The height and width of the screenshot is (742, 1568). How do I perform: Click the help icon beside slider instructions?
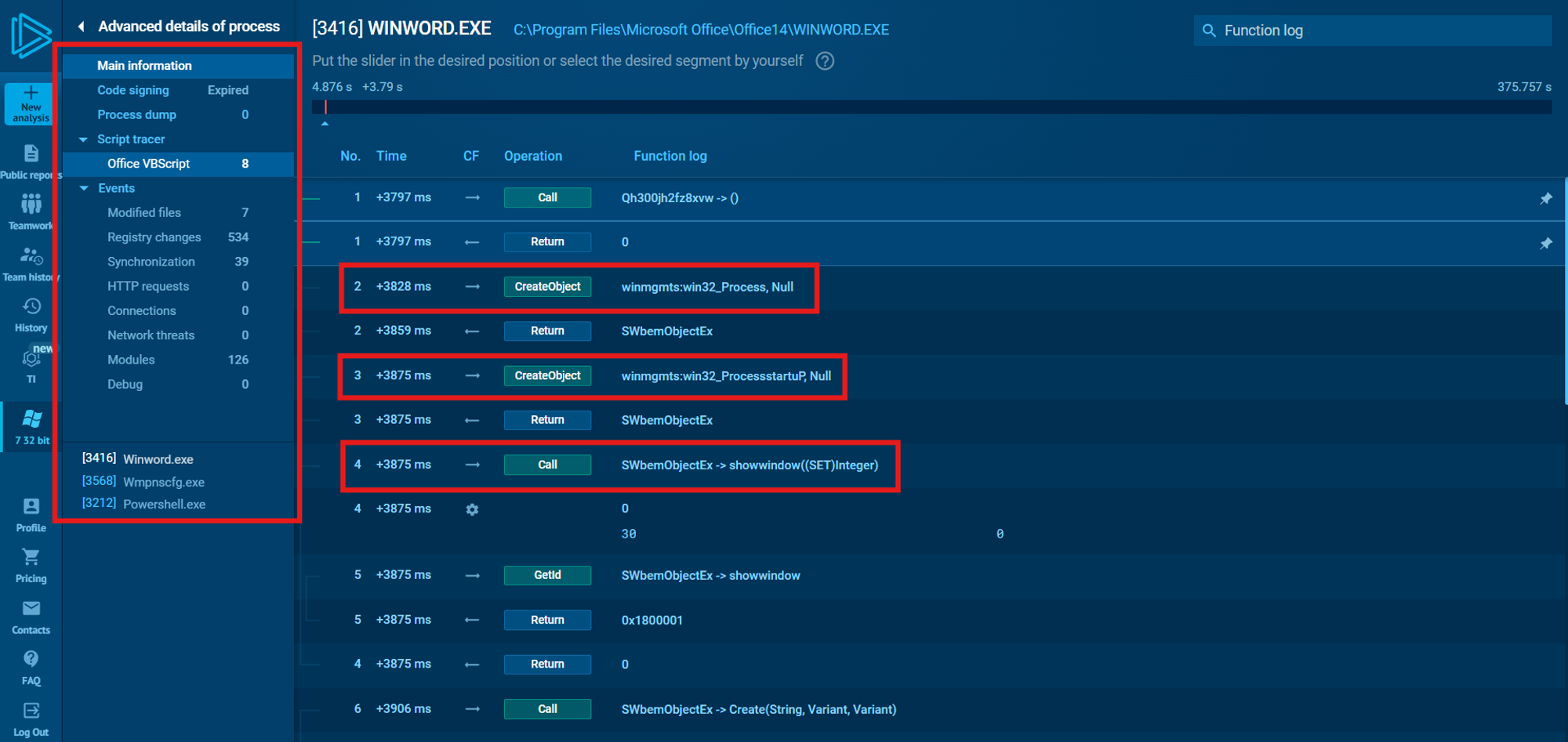click(x=825, y=61)
